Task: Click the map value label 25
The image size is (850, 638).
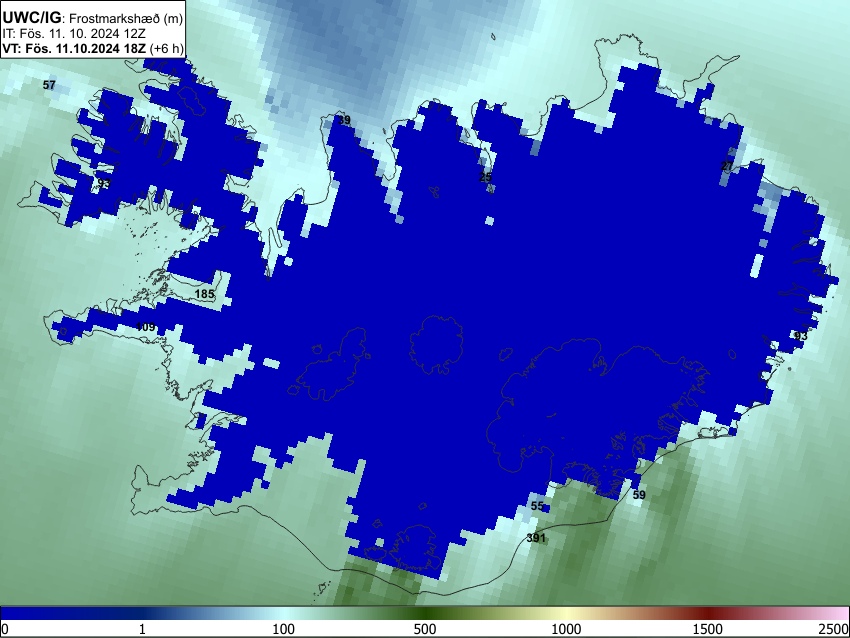Action: (x=485, y=177)
